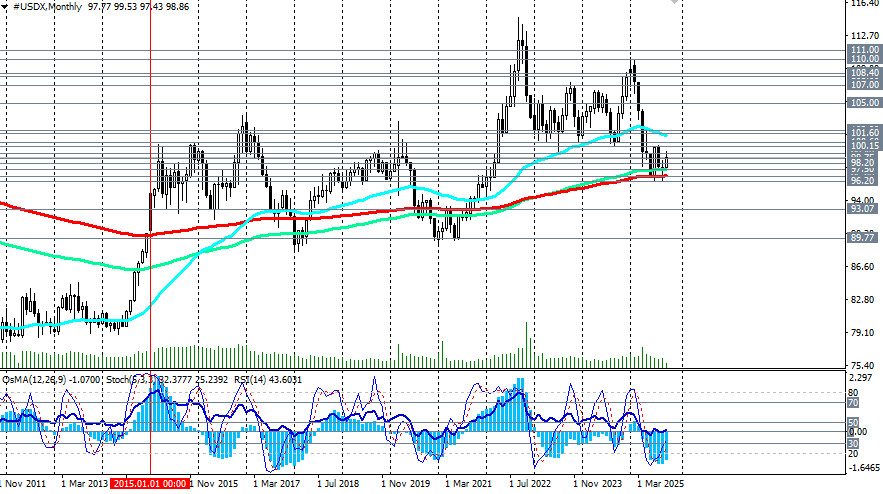Viewport: 883px width, 494px height.
Task: Select the red 2015.01.01 00:00 date label
Action: tap(150, 484)
